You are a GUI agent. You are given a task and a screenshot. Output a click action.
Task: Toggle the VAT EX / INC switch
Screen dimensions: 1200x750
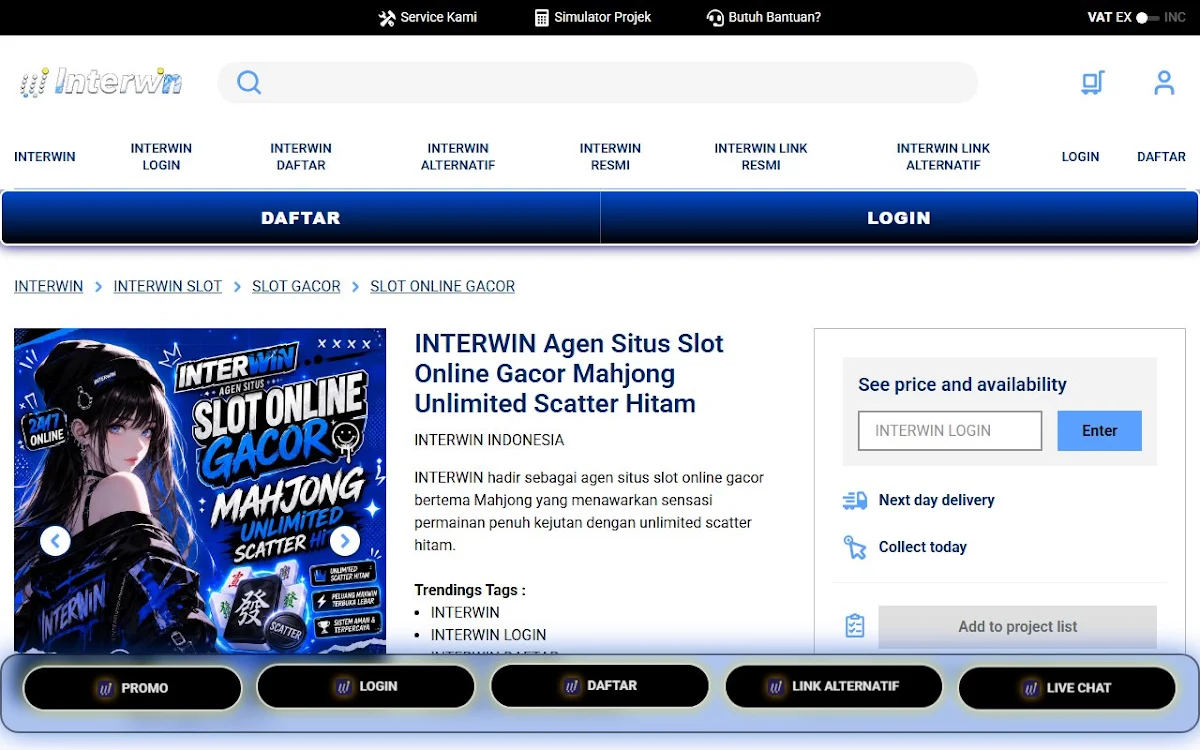[x=1147, y=18]
